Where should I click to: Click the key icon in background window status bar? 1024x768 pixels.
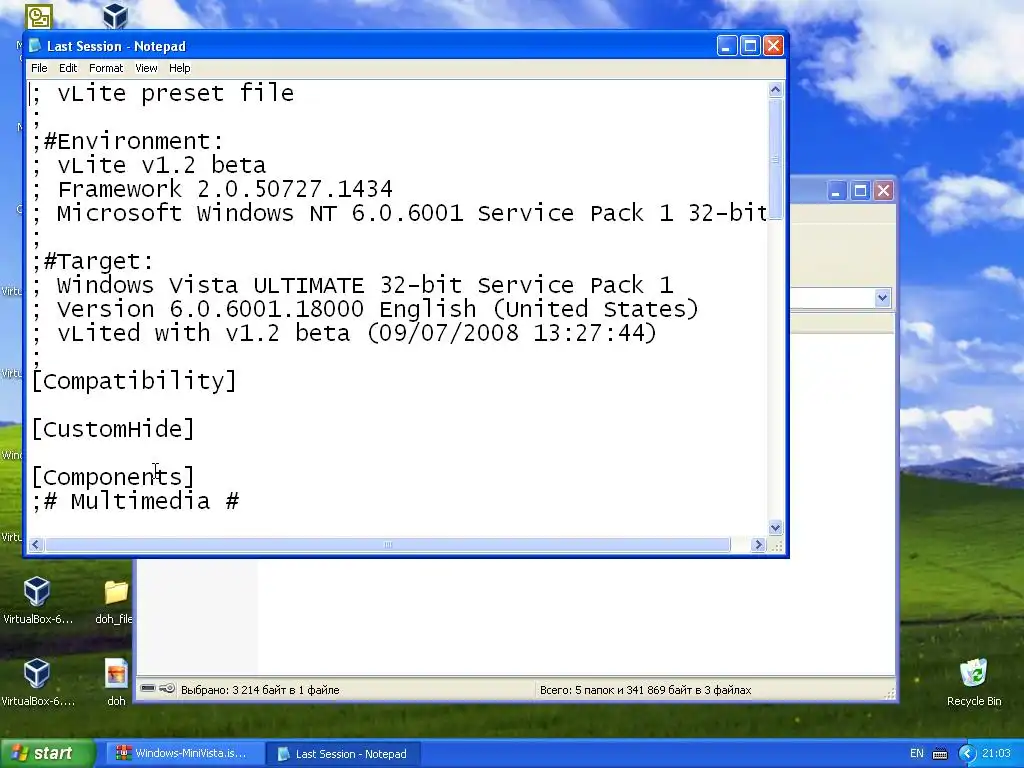tap(167, 688)
